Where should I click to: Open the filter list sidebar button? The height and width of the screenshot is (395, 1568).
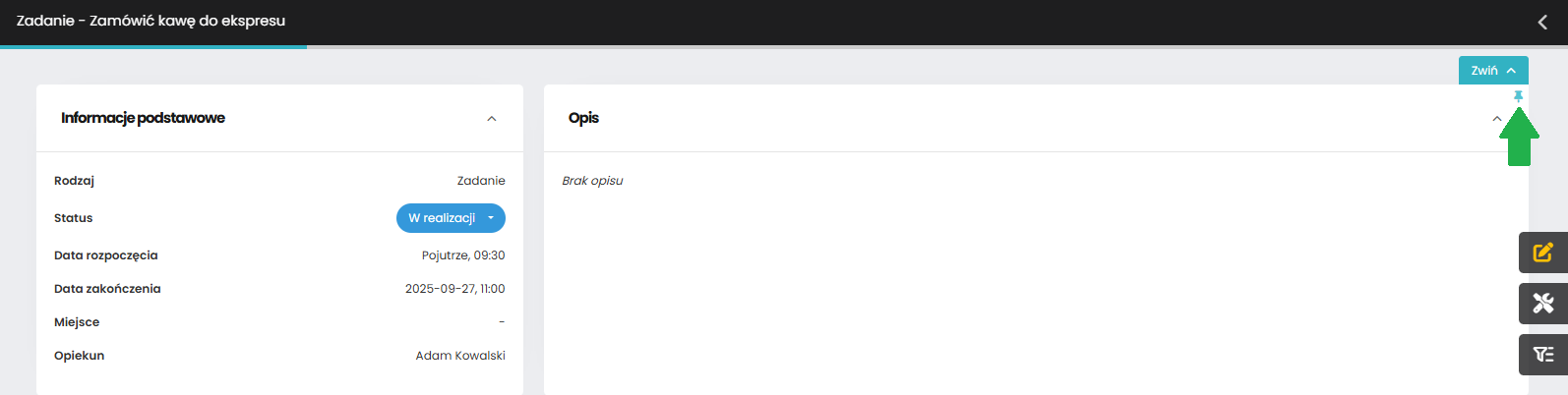1543,355
